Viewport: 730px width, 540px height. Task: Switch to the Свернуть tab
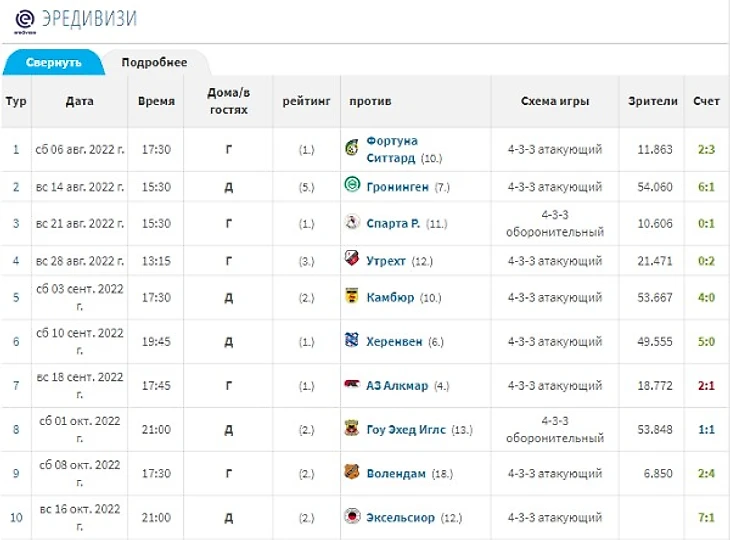coord(53,62)
